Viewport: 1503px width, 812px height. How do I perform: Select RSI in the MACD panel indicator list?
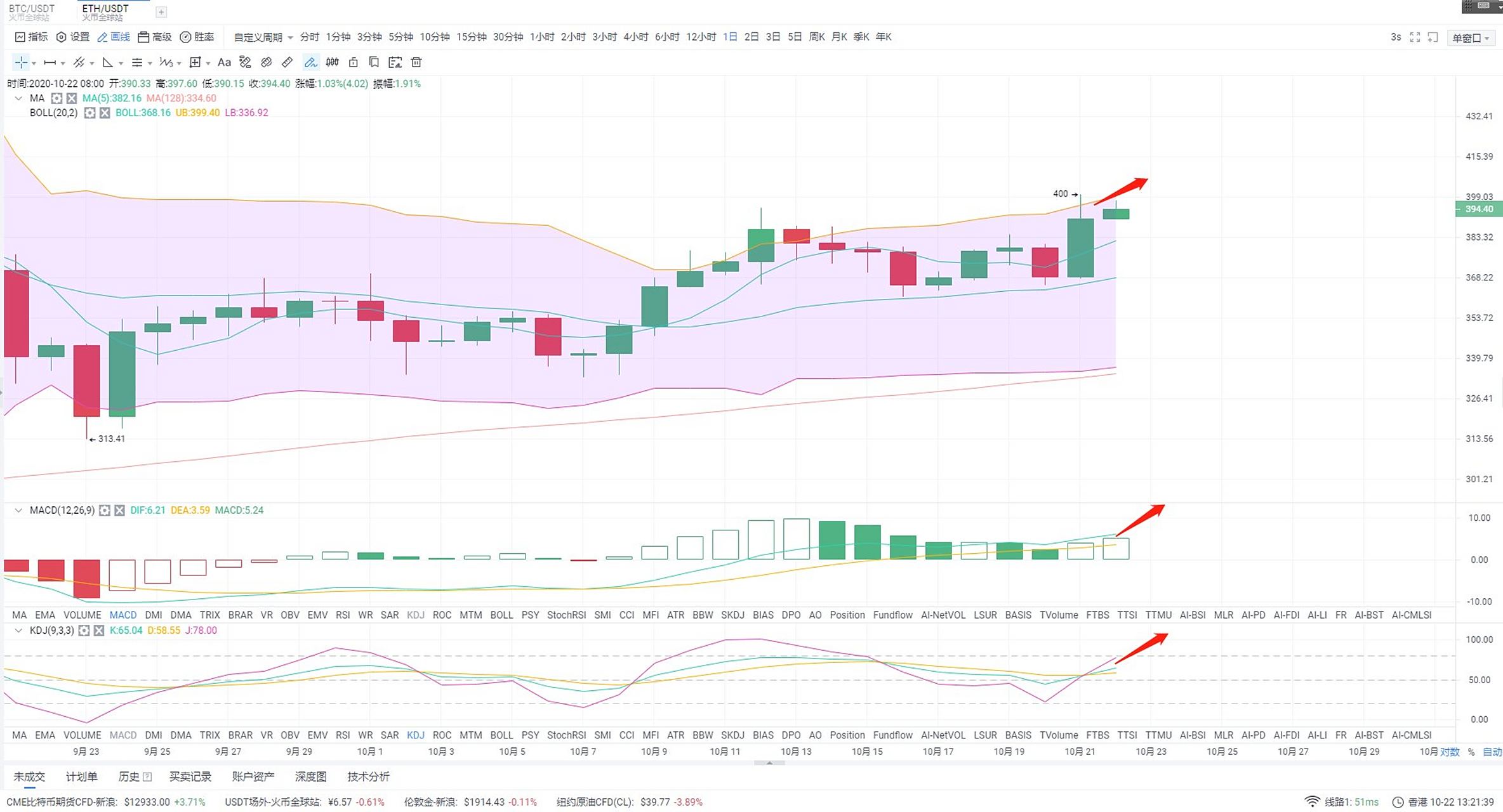[343, 615]
